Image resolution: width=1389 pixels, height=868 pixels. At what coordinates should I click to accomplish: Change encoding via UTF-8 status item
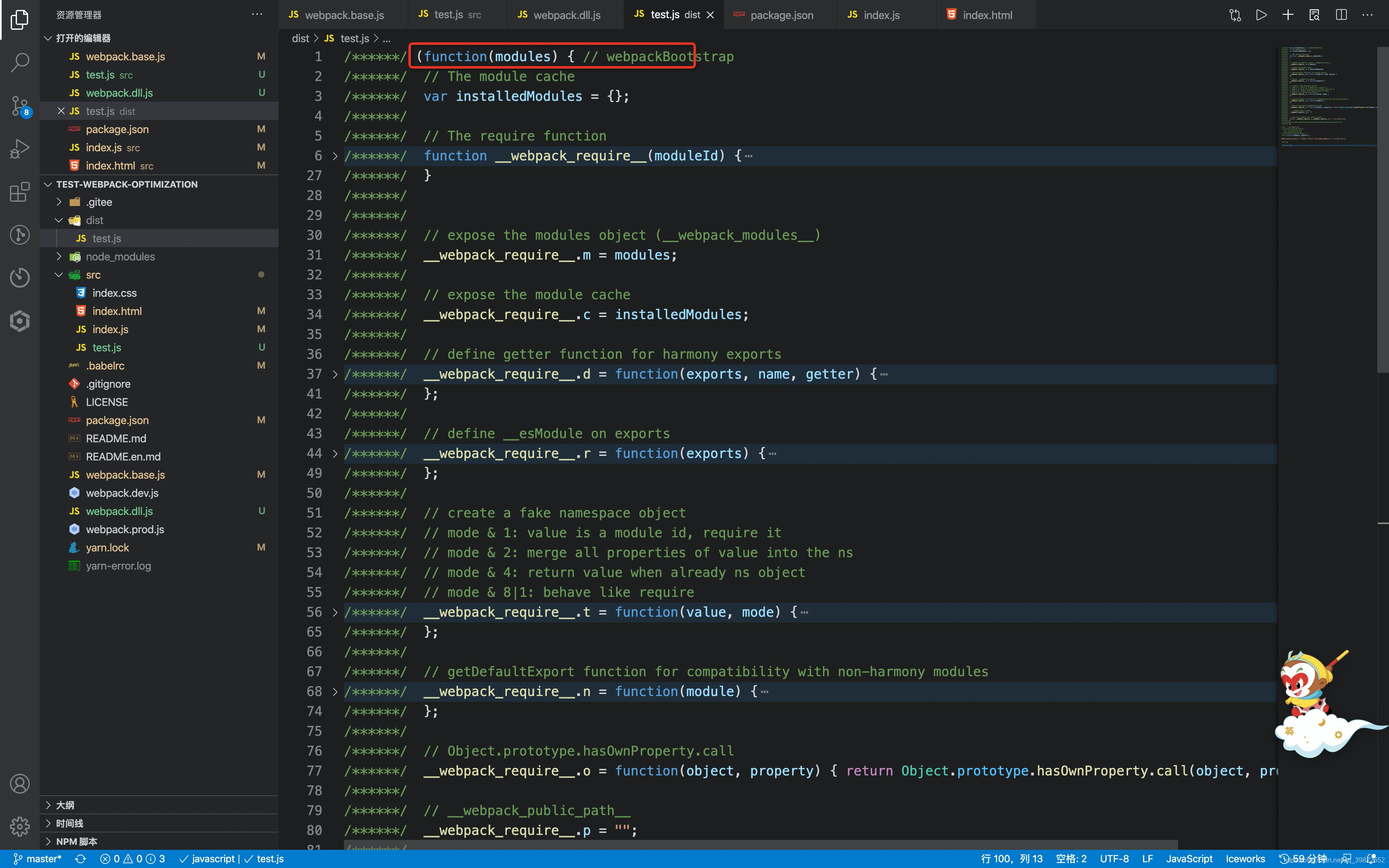pyautogui.click(x=1114, y=859)
